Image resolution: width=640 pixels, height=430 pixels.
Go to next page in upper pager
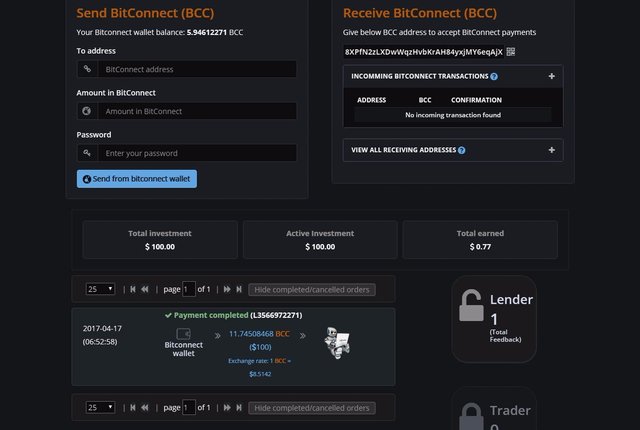(x=227, y=289)
